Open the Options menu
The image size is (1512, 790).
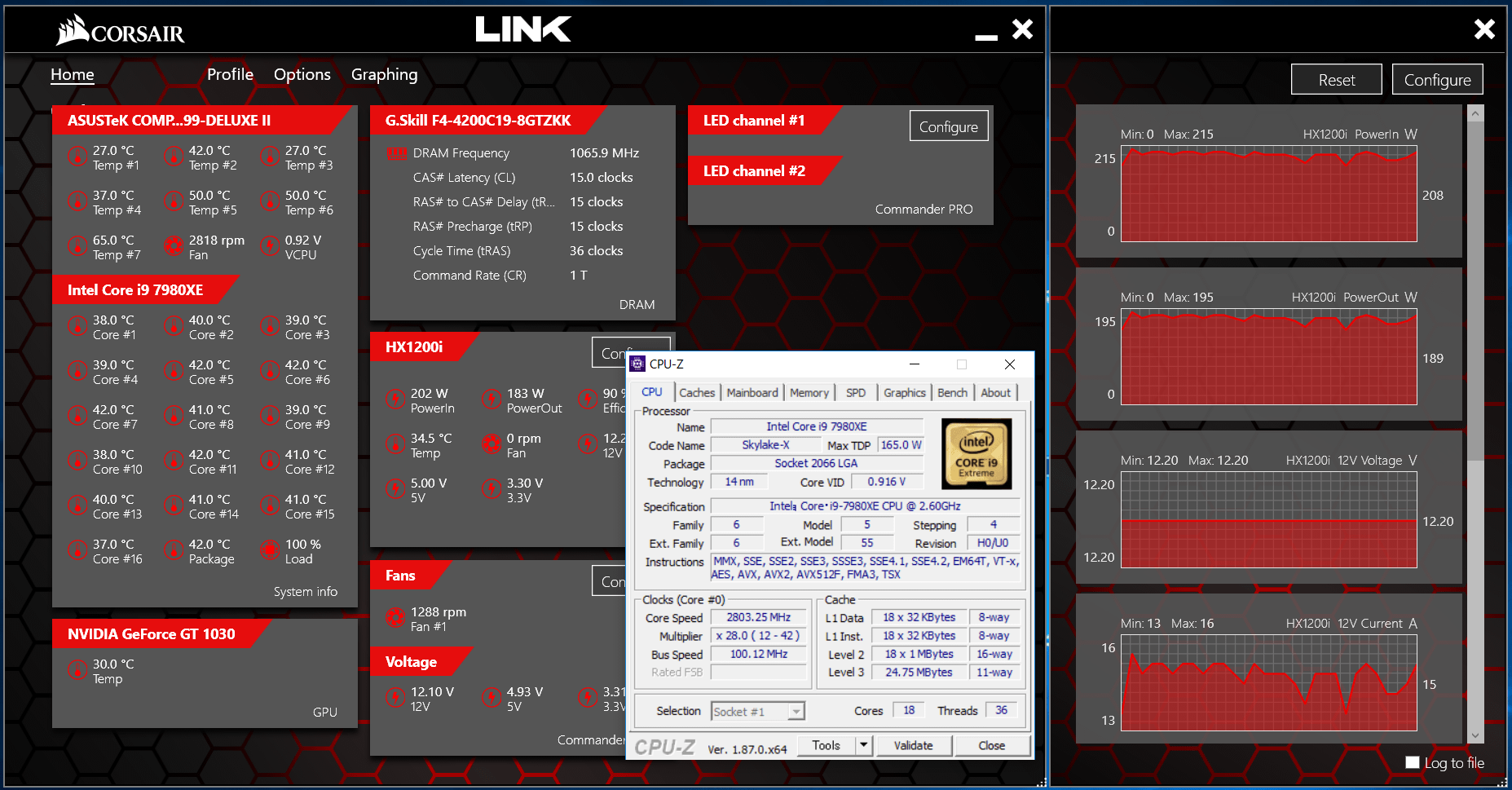click(302, 74)
